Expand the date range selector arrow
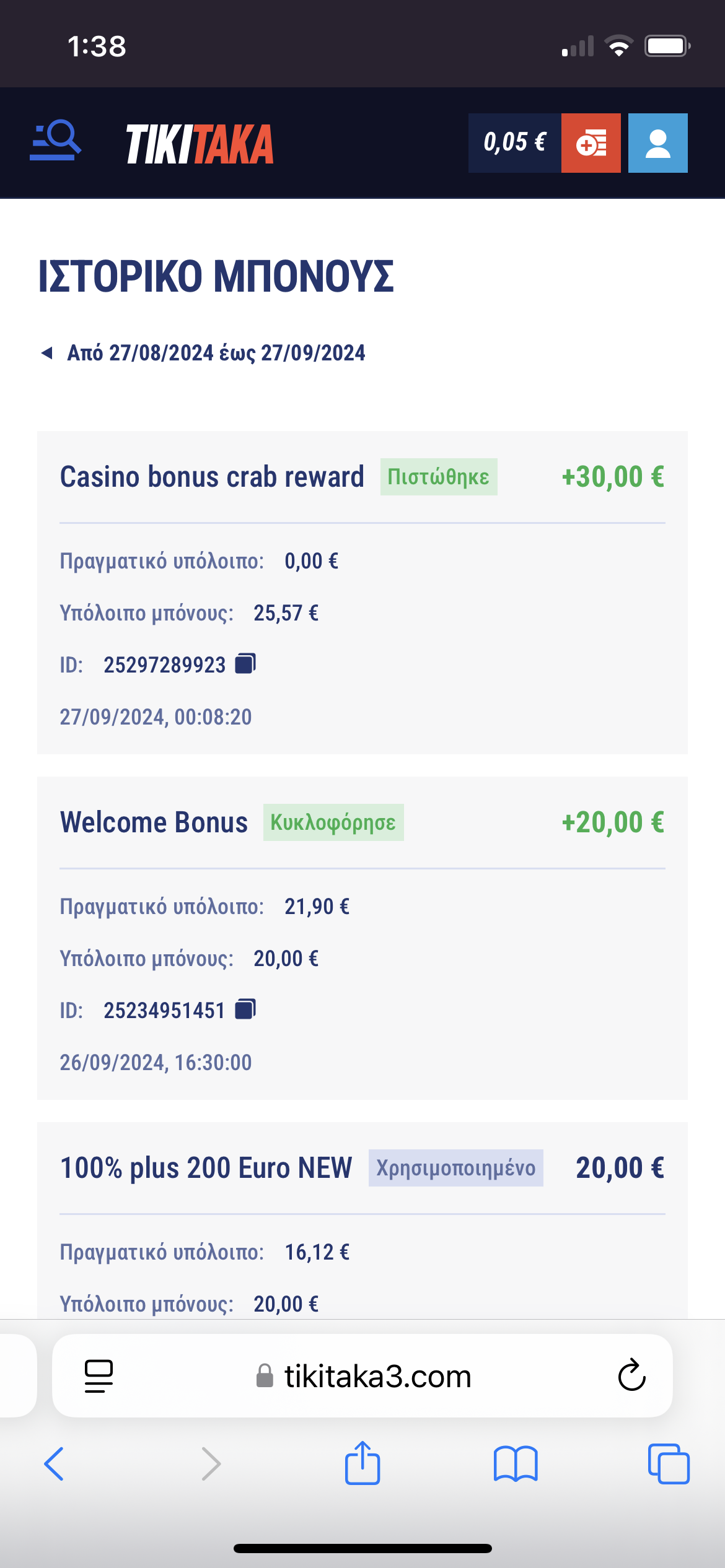 46,353
